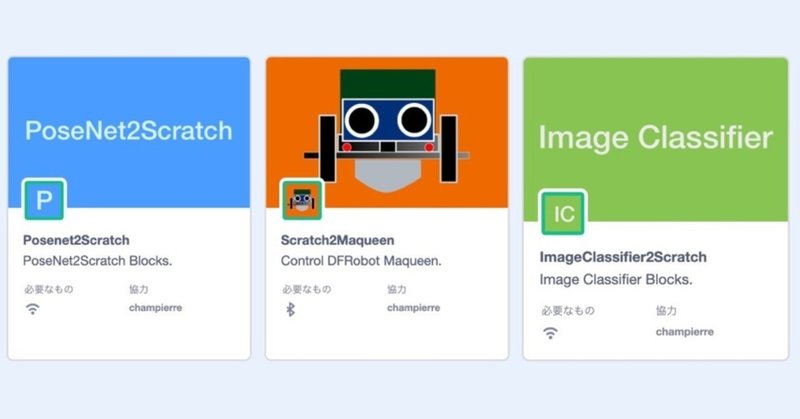Click champierre under ImageClassifier2Scratch card

tap(685, 332)
